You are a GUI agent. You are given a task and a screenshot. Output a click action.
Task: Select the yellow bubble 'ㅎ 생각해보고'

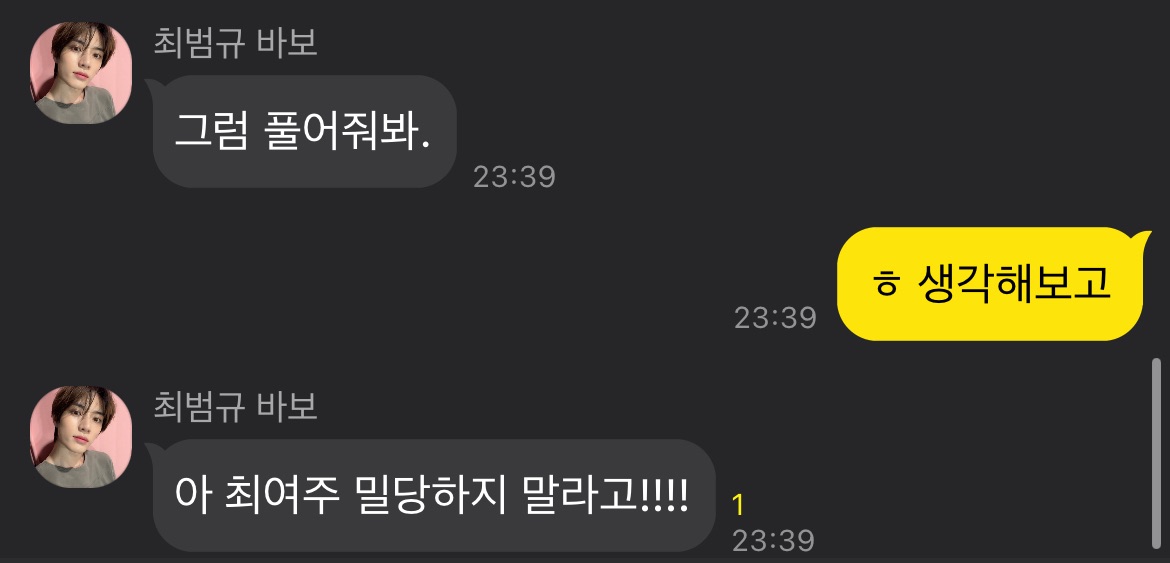point(993,284)
